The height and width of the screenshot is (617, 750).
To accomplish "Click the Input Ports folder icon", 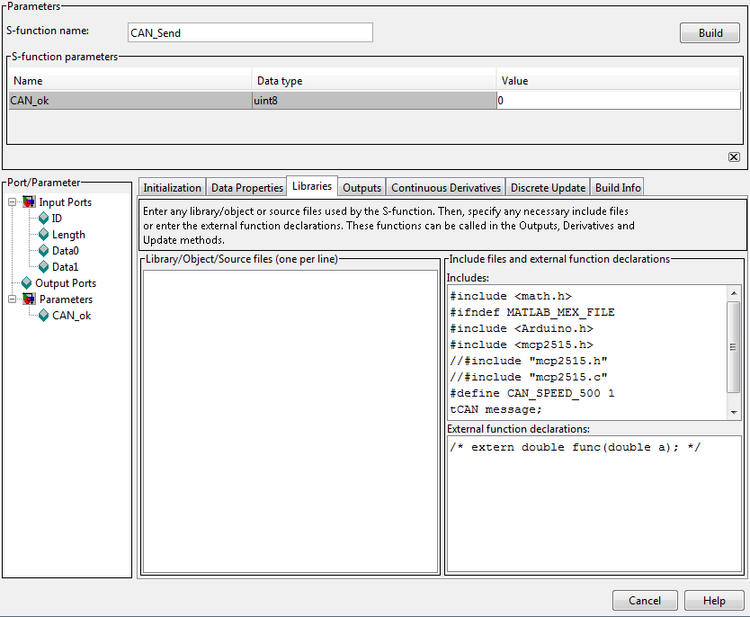I will (x=27, y=203).
